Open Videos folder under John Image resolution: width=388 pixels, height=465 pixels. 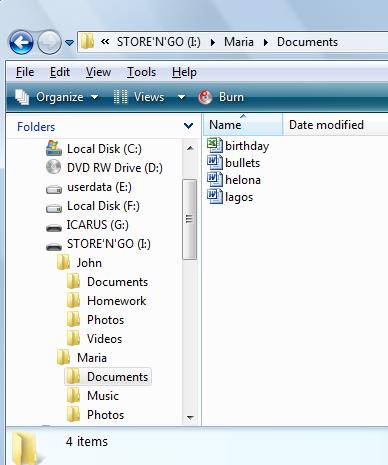click(104, 339)
